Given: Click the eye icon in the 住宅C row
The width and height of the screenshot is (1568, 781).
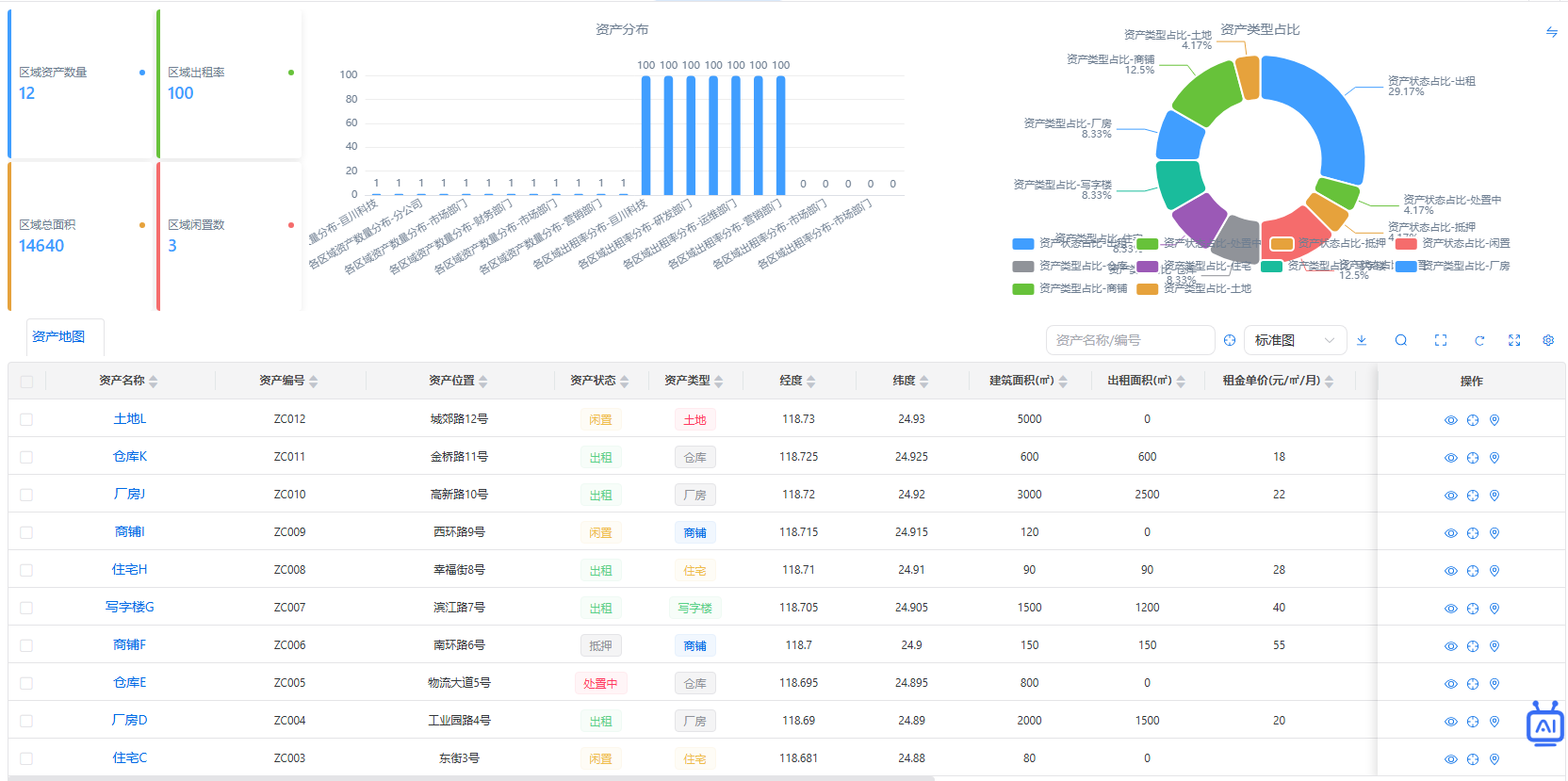Looking at the screenshot, I should click(1451, 759).
